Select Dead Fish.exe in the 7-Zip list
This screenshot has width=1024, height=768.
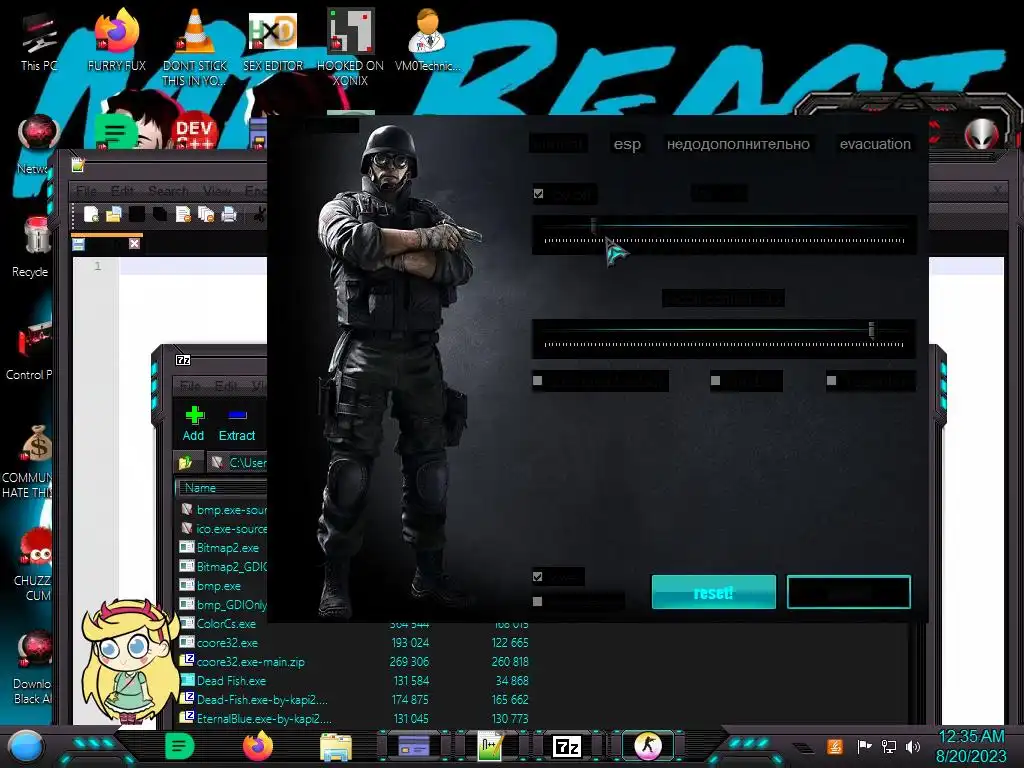pyautogui.click(x=231, y=680)
